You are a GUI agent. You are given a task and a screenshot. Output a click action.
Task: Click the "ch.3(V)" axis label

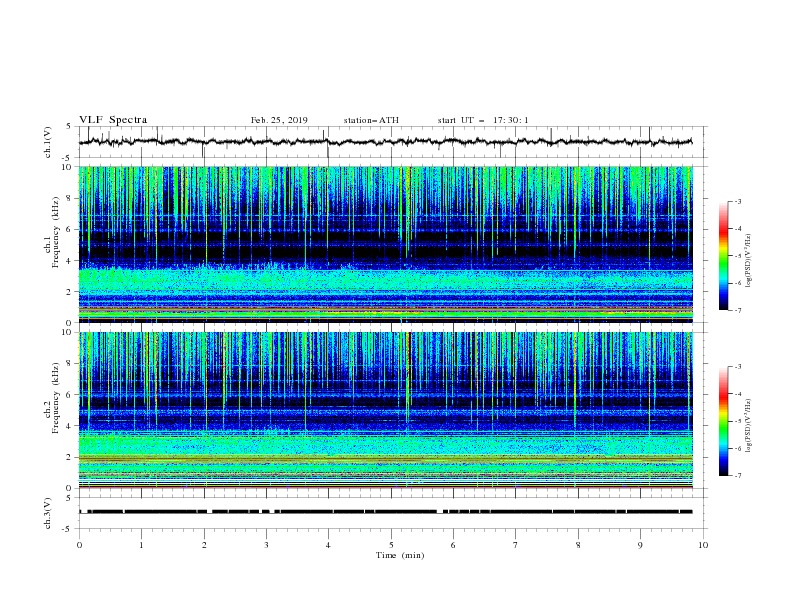click(x=48, y=513)
